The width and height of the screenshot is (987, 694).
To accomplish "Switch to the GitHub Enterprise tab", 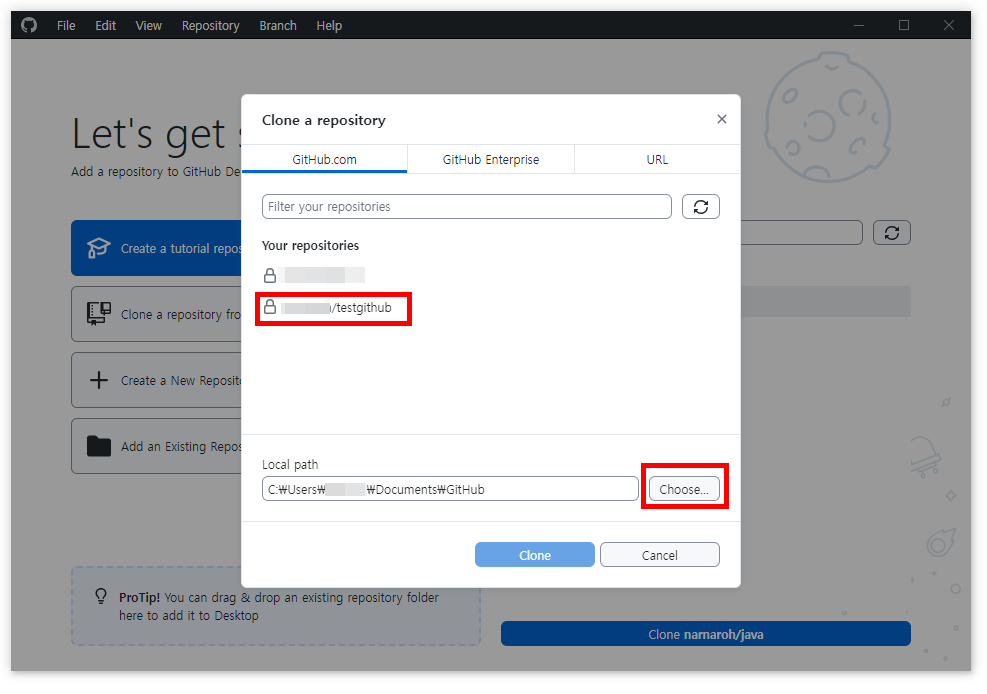I will [490, 159].
